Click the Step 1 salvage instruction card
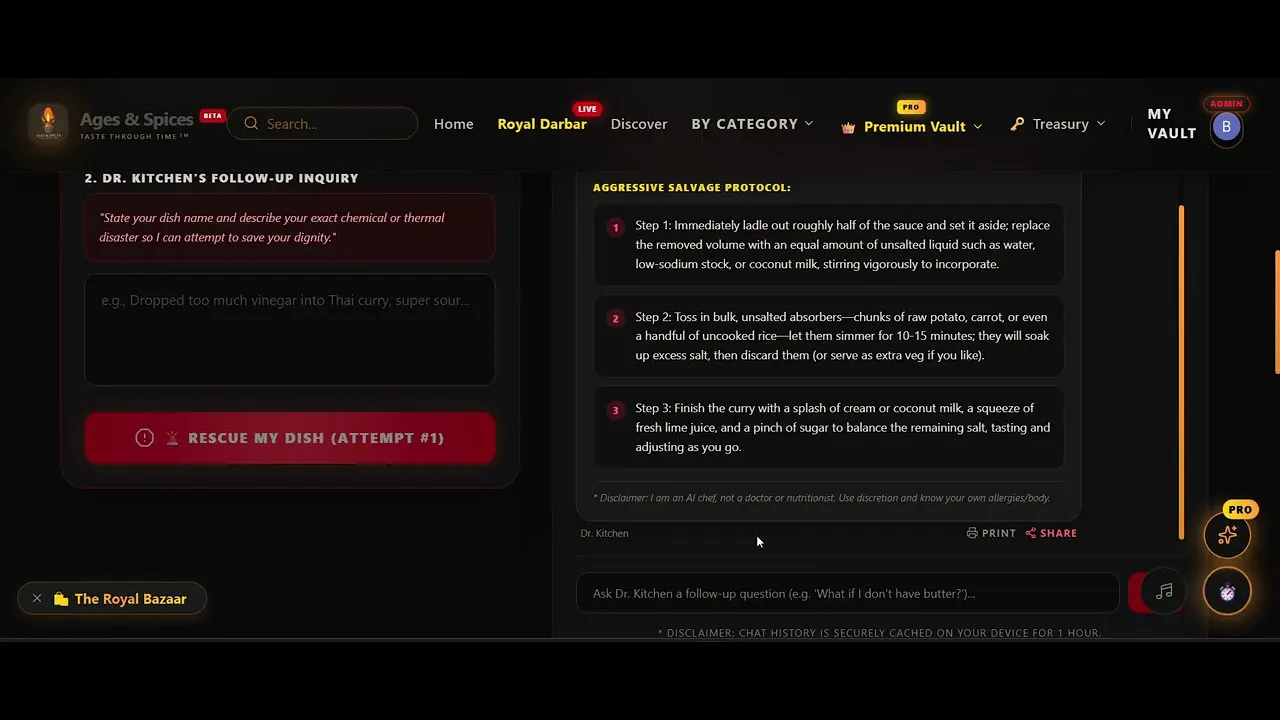 (x=829, y=245)
